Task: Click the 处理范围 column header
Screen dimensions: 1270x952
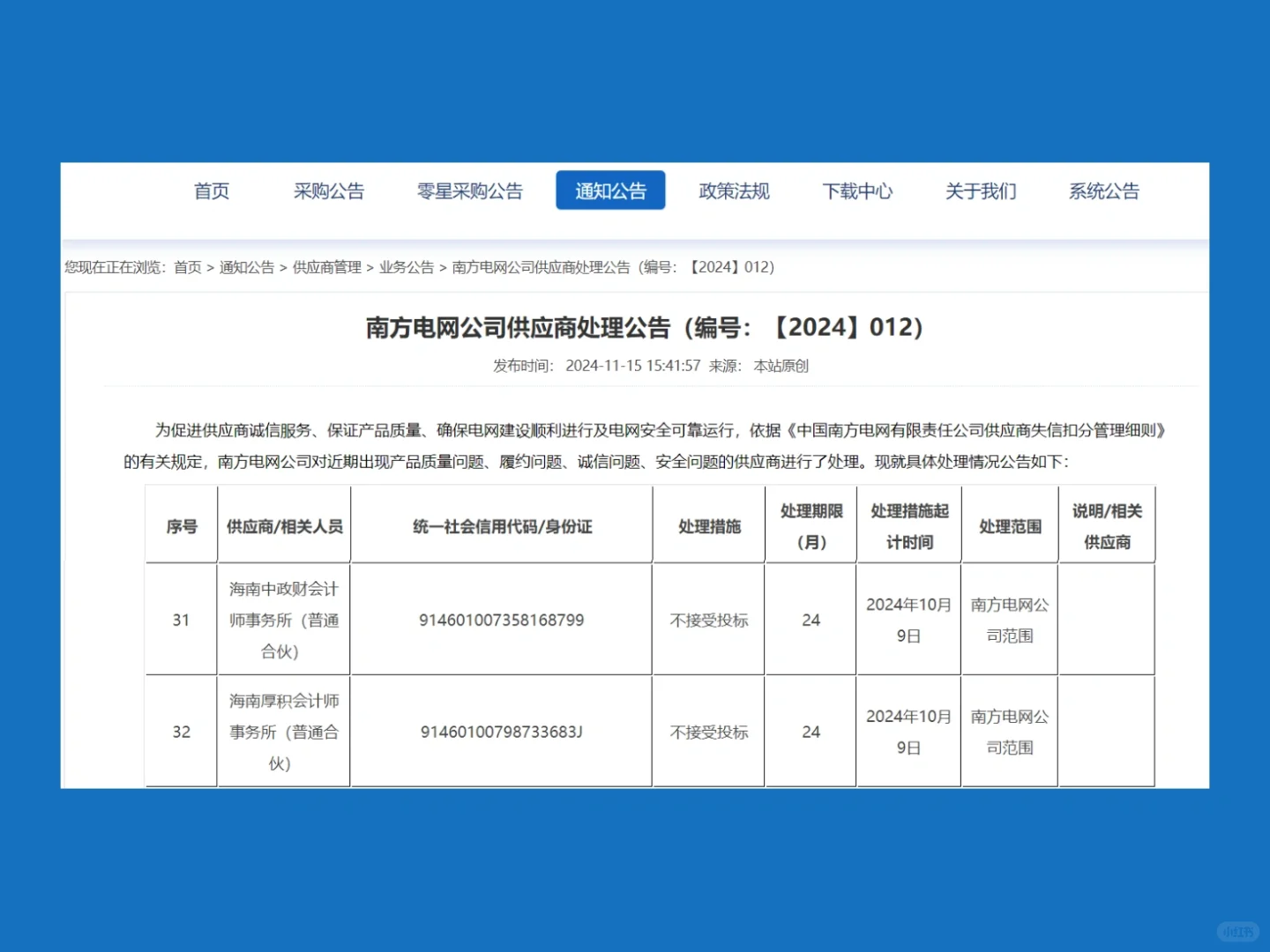Action: click(x=1010, y=526)
